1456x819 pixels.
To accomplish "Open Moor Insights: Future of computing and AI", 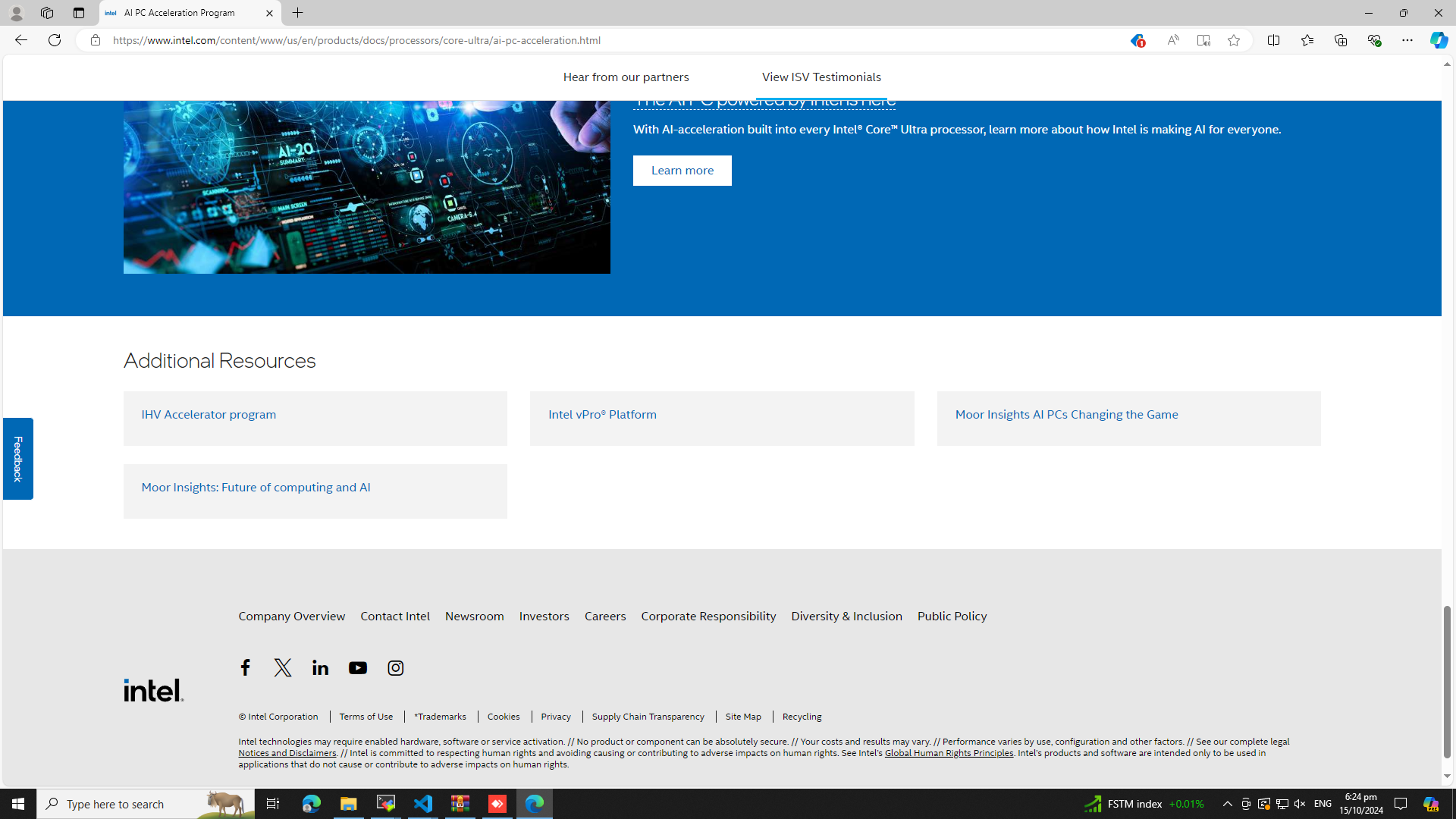I will coord(256,488).
